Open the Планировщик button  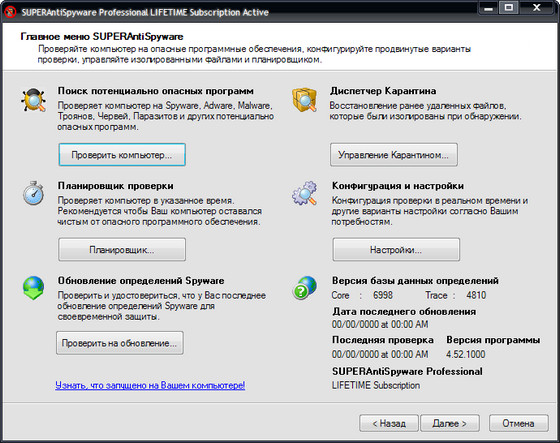tap(122, 249)
